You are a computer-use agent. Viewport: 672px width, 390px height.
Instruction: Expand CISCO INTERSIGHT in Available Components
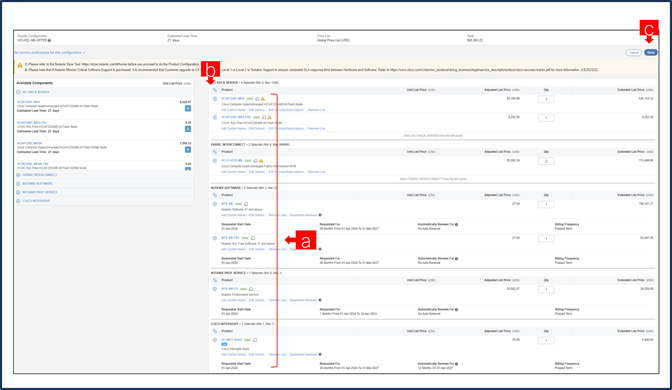pos(18,201)
